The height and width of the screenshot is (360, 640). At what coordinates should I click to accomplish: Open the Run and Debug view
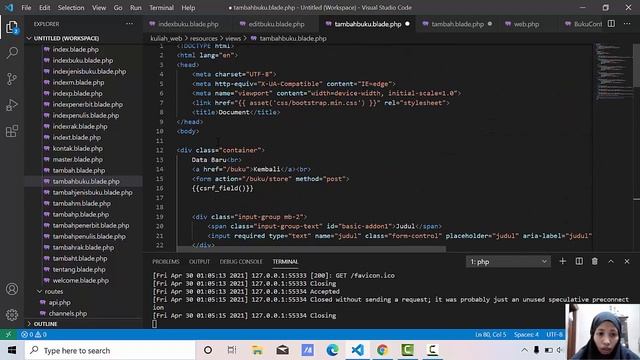tap(12, 105)
